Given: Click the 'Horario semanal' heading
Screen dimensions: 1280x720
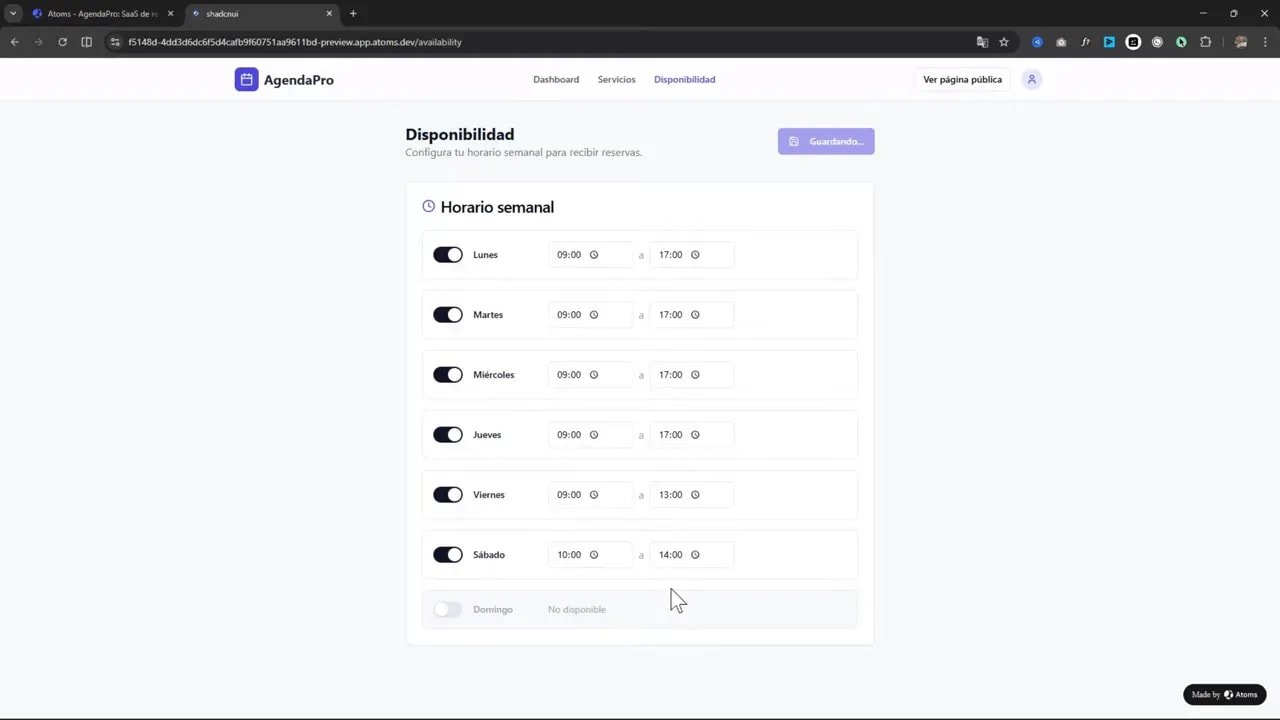Looking at the screenshot, I should tap(497, 207).
